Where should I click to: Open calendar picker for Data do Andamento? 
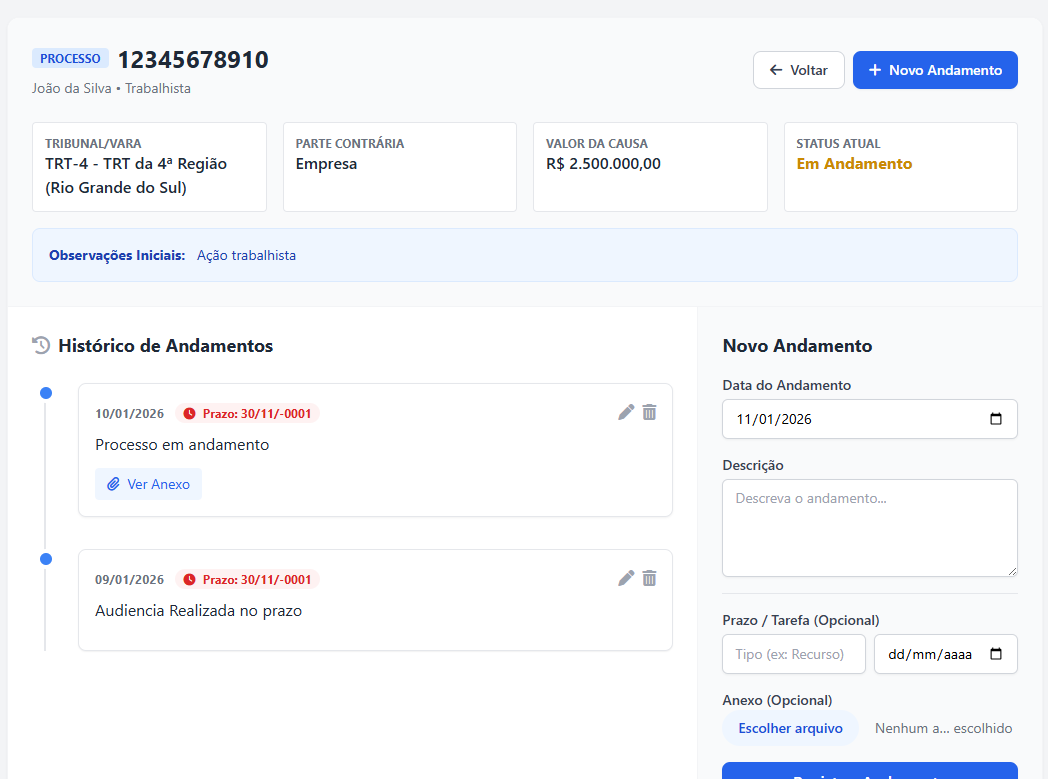(995, 419)
